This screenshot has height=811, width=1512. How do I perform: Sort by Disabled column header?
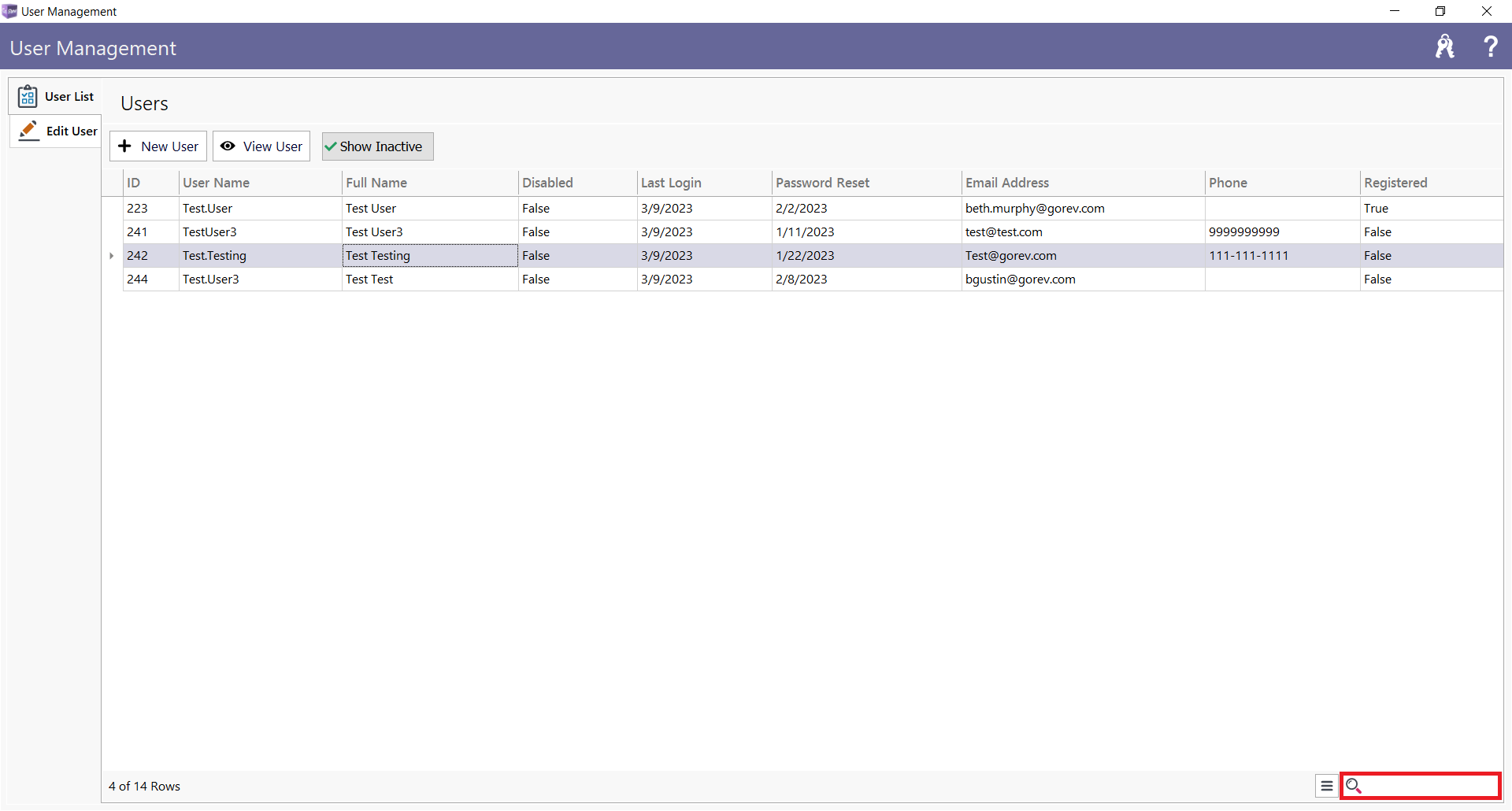577,183
